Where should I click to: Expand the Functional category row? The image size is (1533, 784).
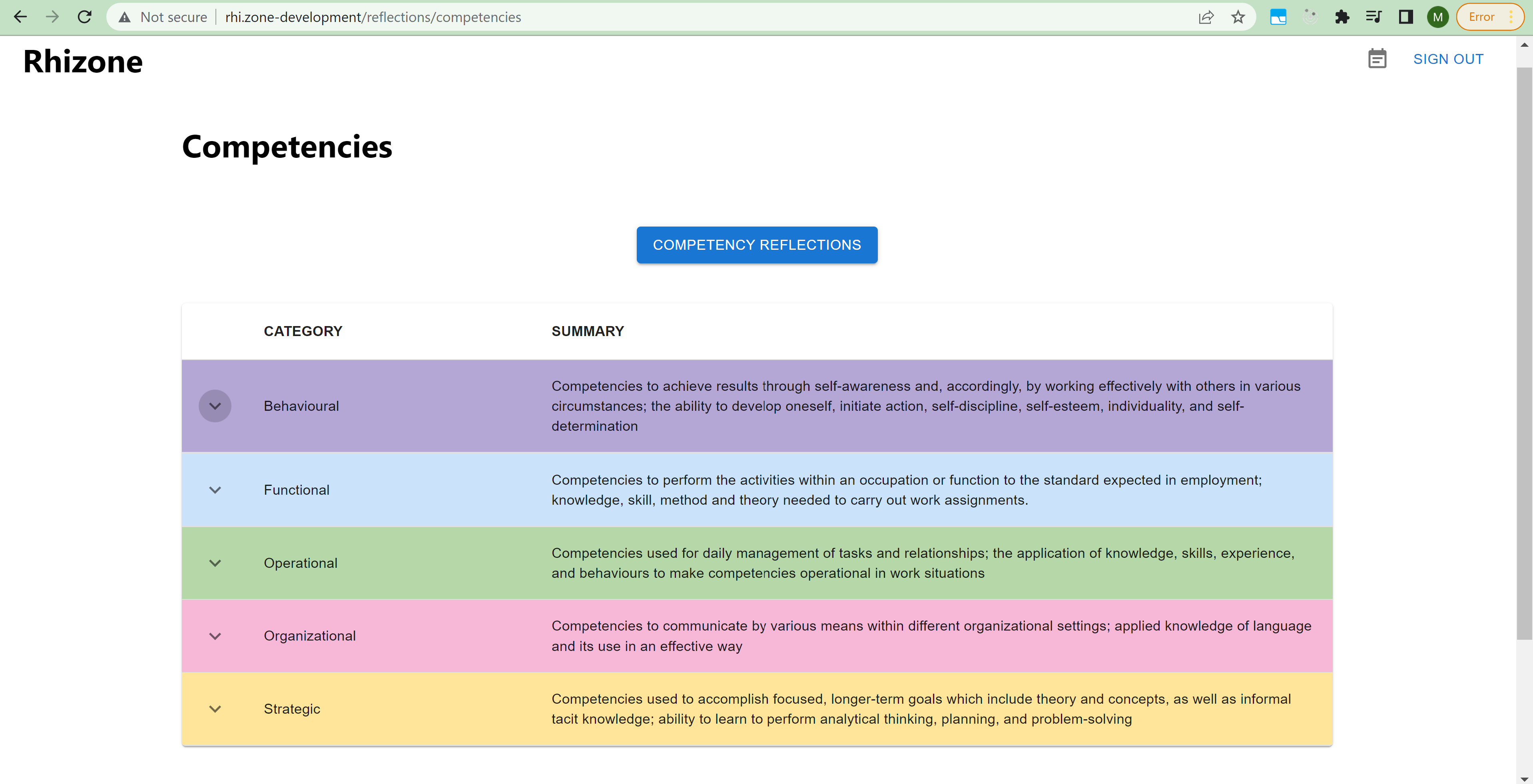(x=215, y=490)
